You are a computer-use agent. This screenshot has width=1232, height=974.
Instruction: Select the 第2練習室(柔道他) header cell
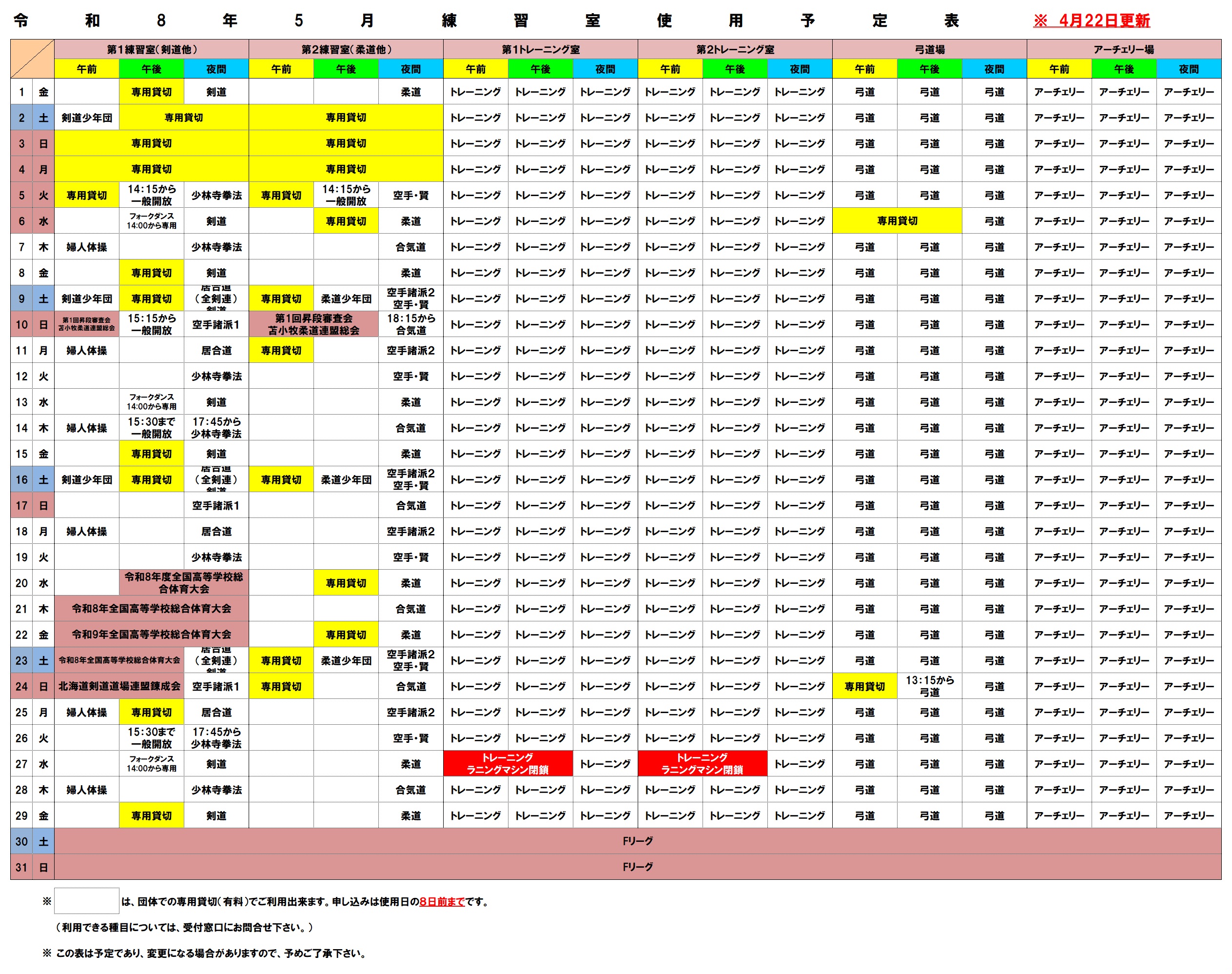click(x=346, y=50)
